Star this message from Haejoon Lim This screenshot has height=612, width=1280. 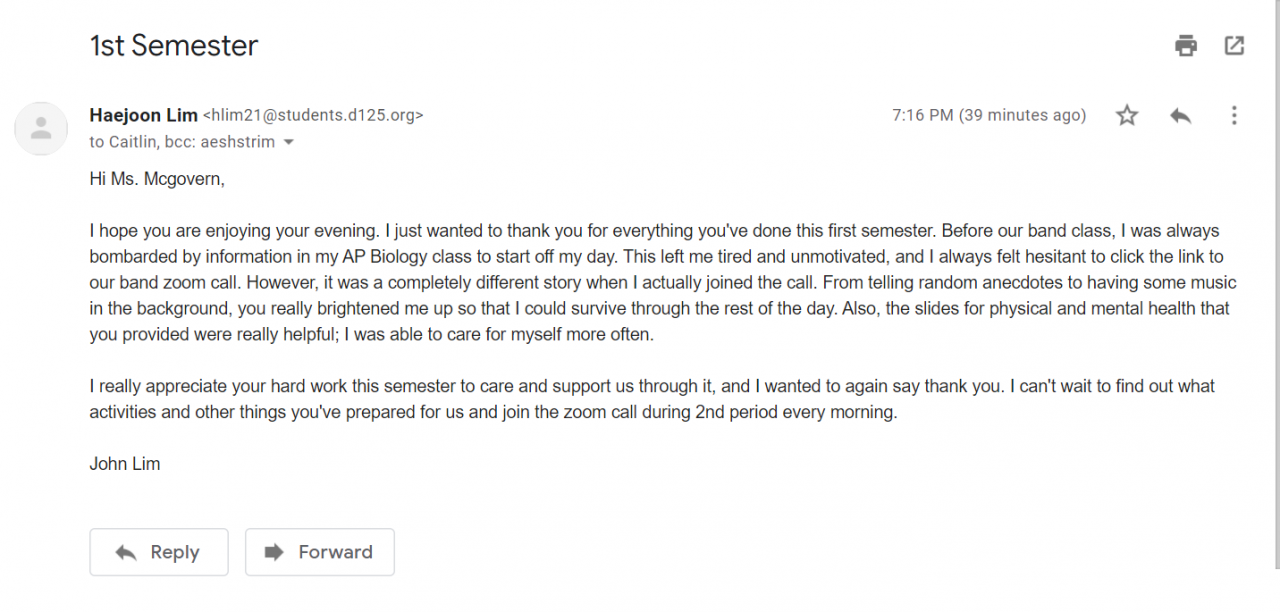click(1127, 116)
